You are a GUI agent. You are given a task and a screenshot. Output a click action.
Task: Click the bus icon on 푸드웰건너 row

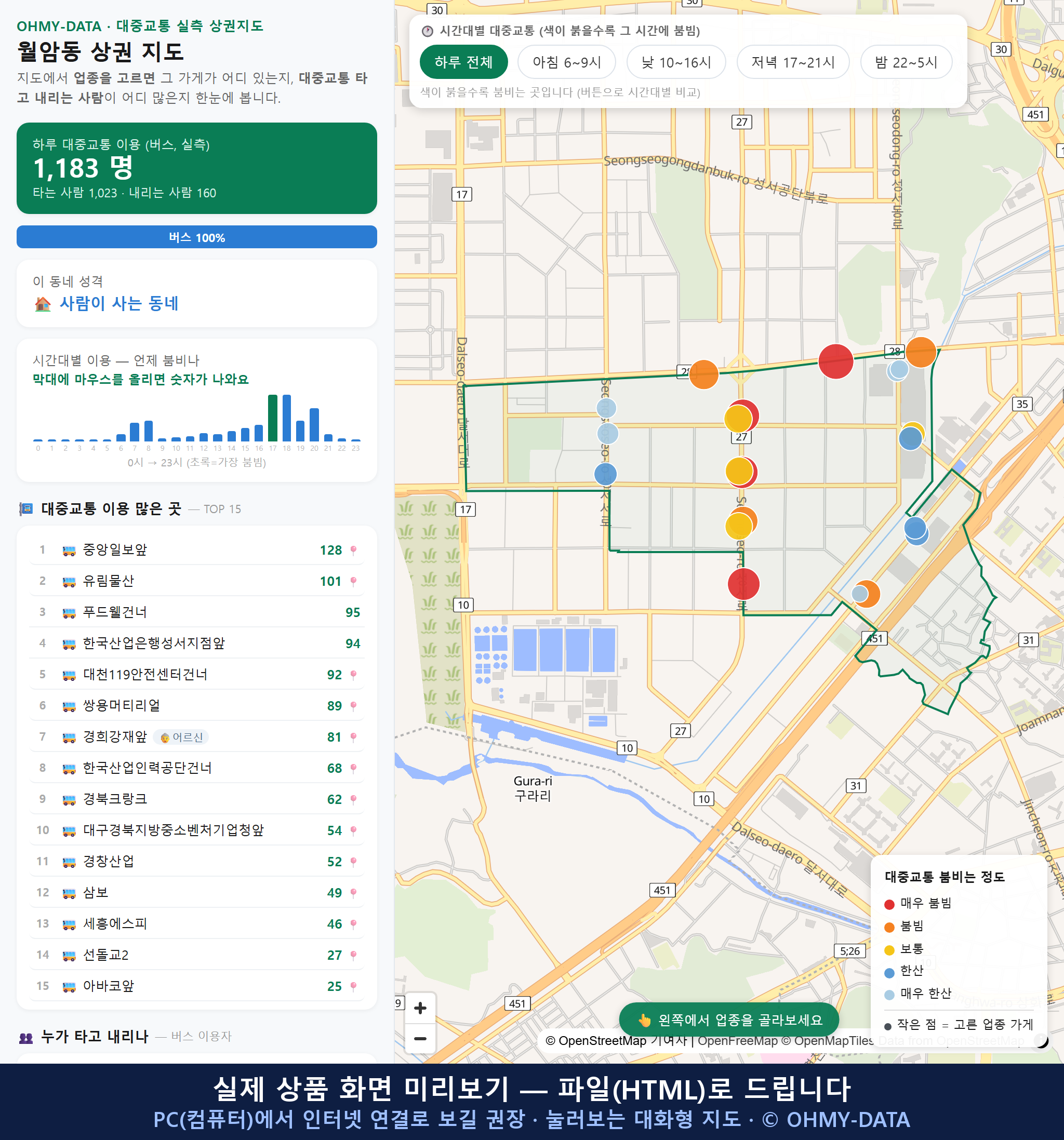tap(69, 613)
